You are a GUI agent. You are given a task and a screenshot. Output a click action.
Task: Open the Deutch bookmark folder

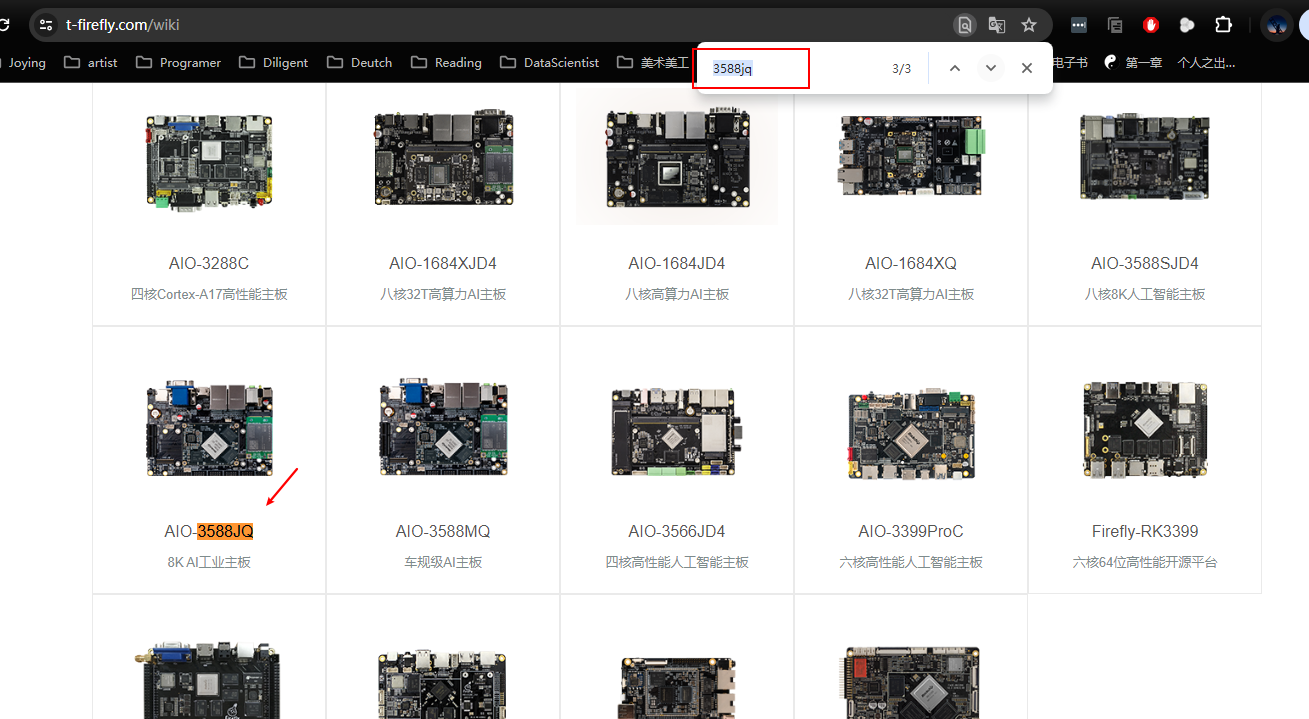[360, 62]
